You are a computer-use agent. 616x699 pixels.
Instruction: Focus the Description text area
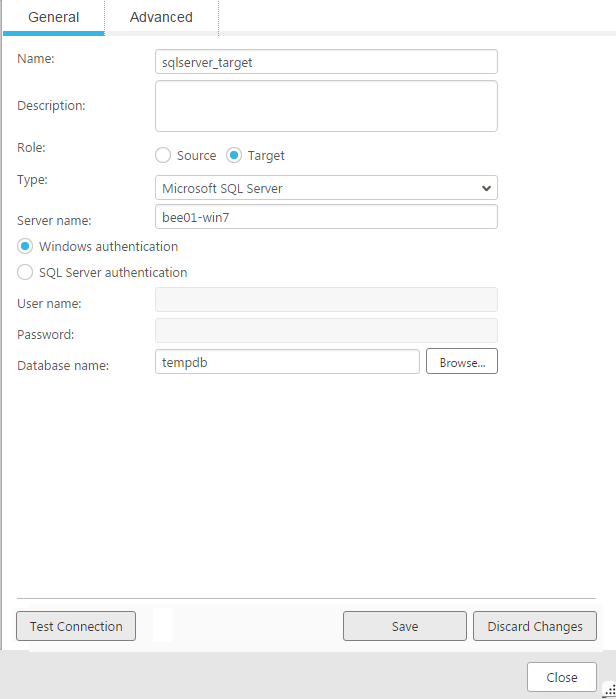(326, 106)
